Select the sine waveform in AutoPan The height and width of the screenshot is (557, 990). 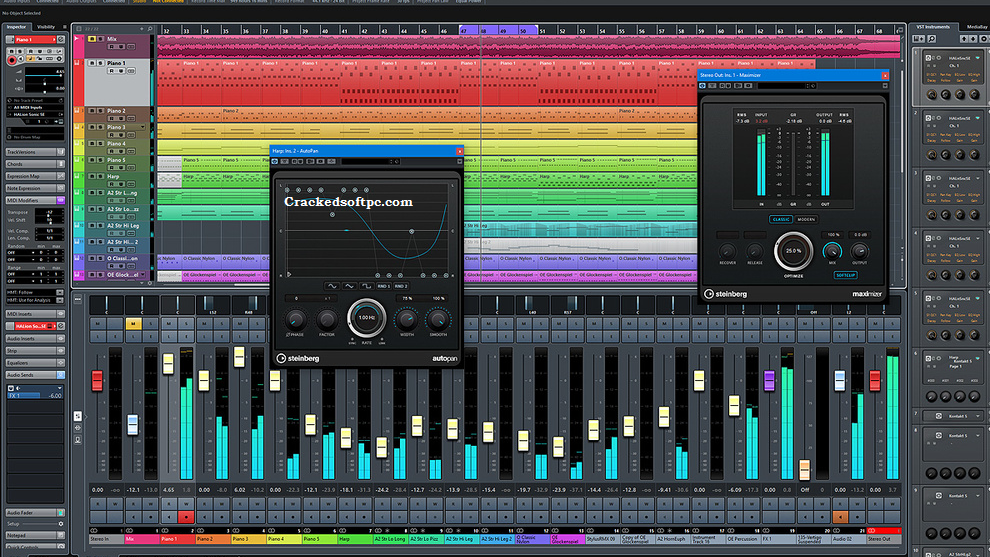pyautogui.click(x=332, y=286)
